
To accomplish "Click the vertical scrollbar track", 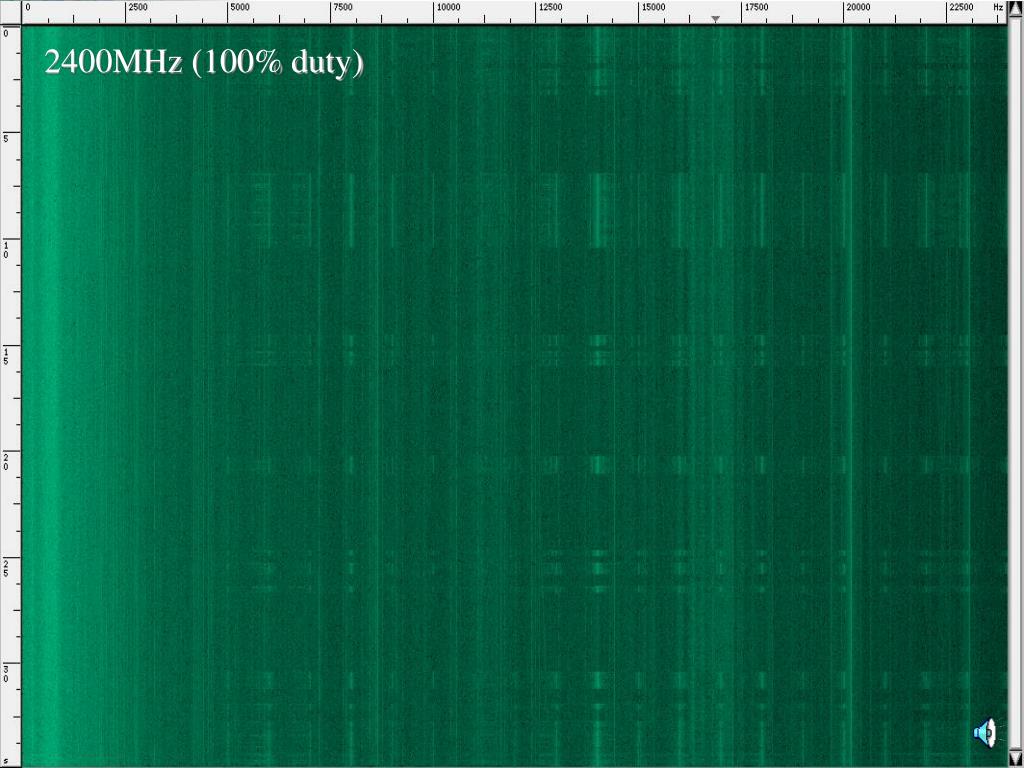I will pos(1016,385).
